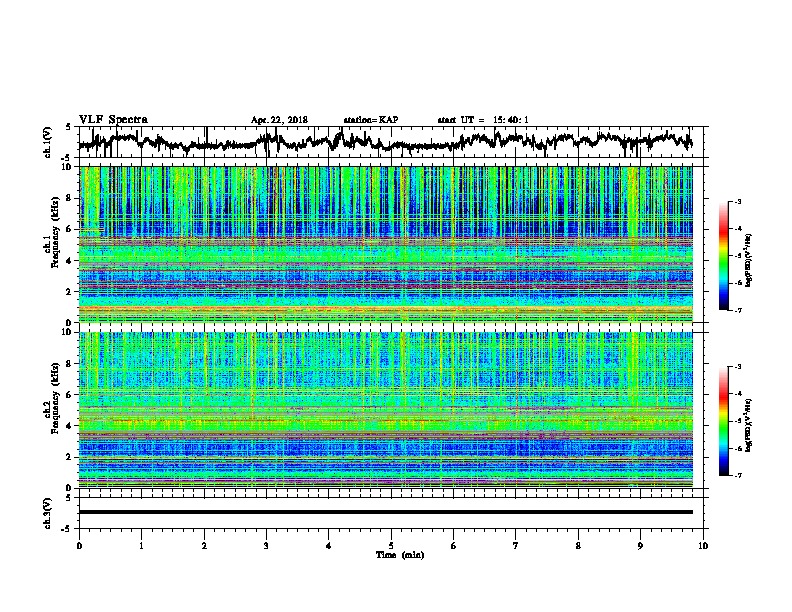Click time axis tick label "6"

(x=454, y=546)
